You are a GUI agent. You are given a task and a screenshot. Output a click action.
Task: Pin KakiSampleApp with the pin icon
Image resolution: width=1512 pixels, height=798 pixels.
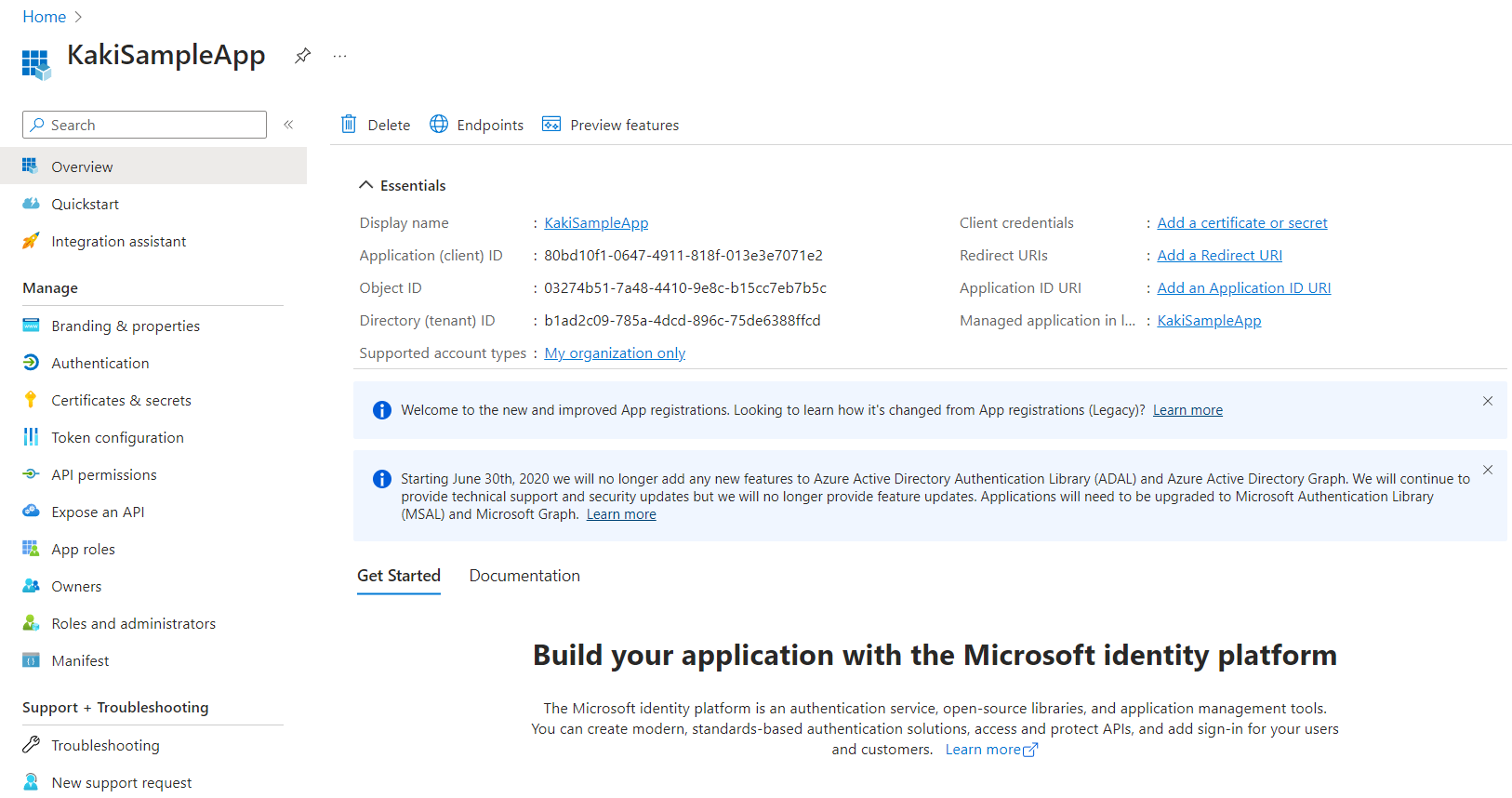tap(302, 56)
